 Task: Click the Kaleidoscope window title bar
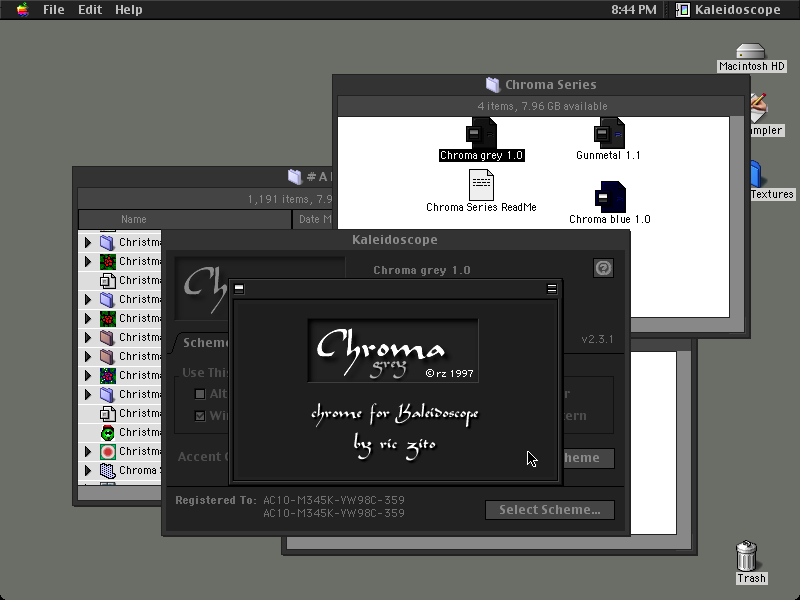tap(395, 240)
